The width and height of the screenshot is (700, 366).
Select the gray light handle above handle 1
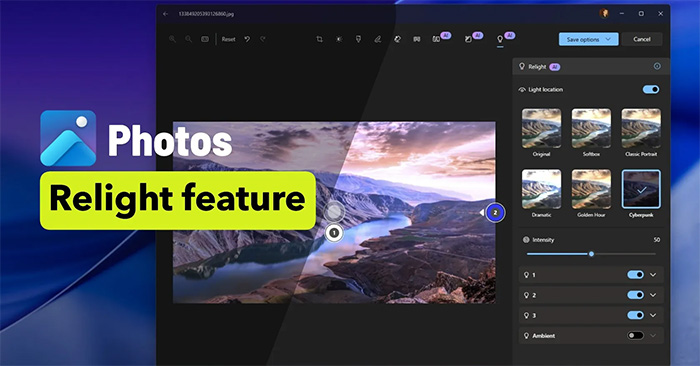click(x=334, y=212)
